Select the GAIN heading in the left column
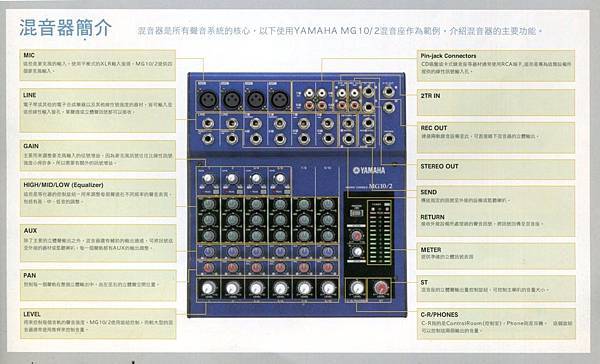The width and height of the screenshot is (600, 364). (31, 146)
